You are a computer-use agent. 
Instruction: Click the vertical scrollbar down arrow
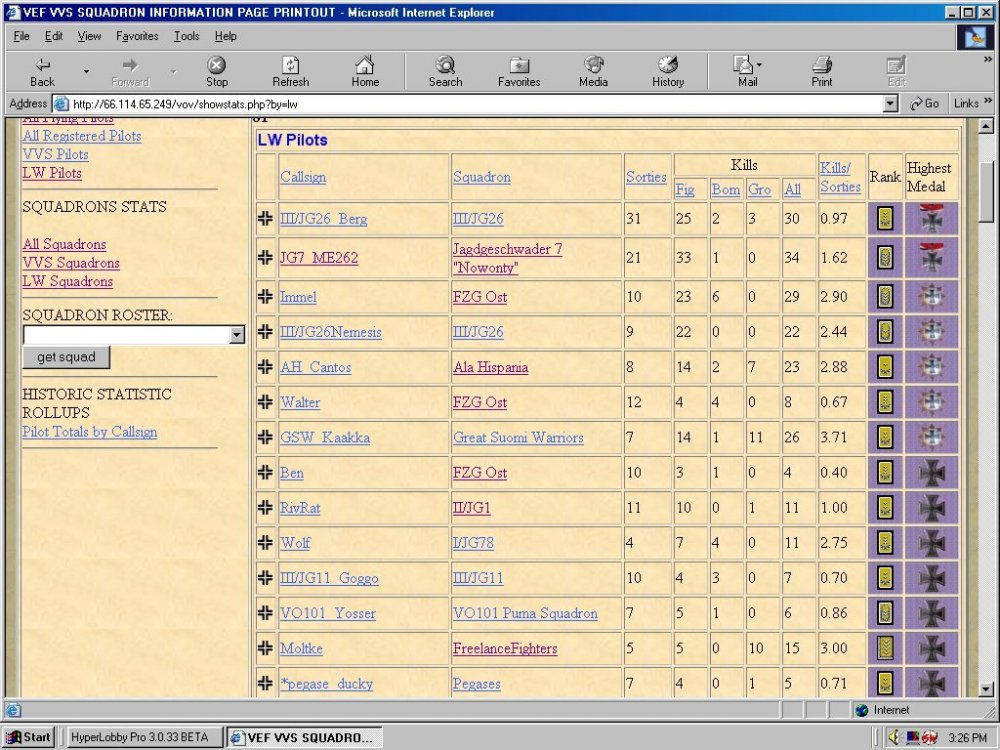[x=986, y=689]
